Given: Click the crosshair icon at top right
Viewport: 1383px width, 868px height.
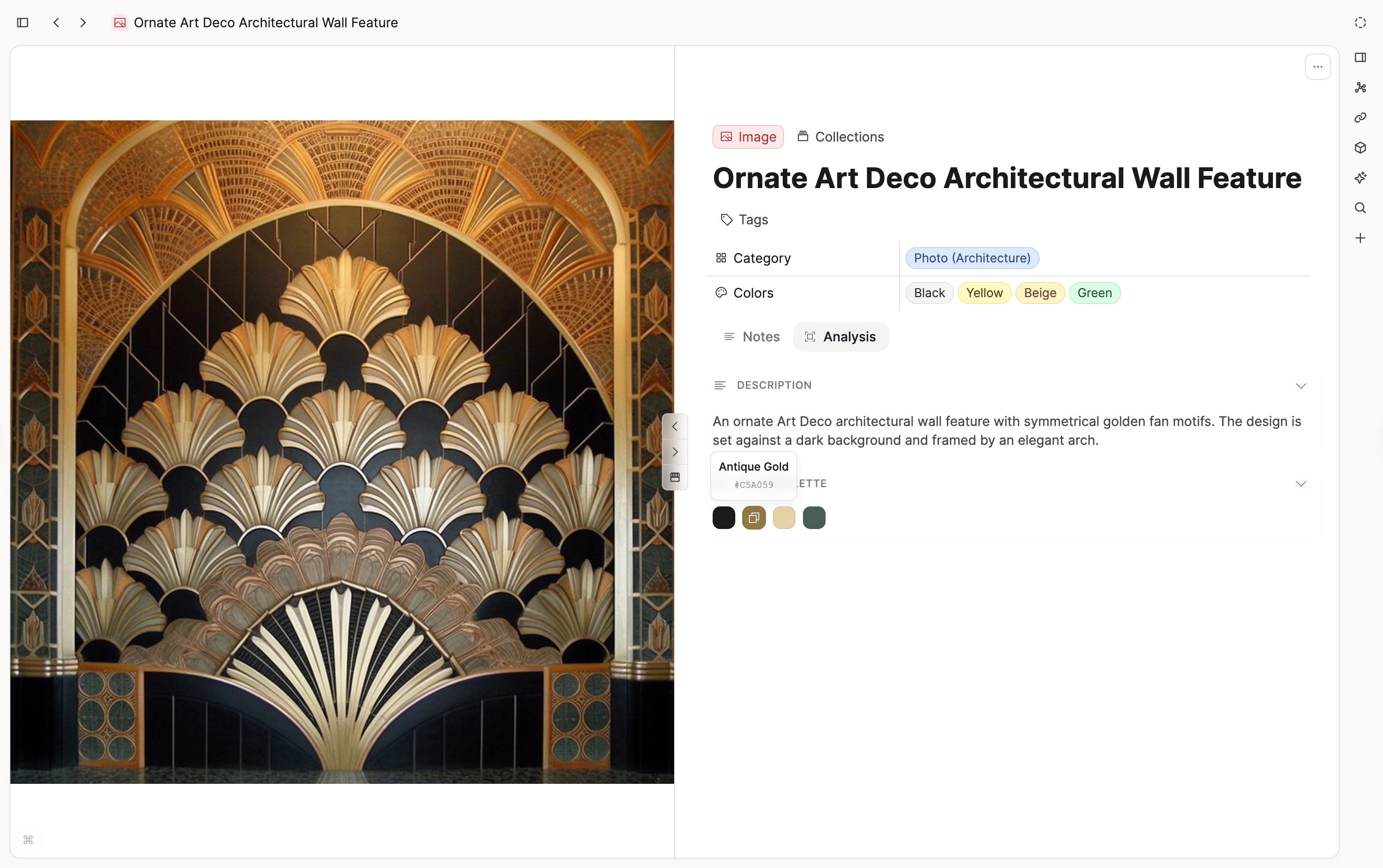Looking at the screenshot, I should click(x=1360, y=23).
